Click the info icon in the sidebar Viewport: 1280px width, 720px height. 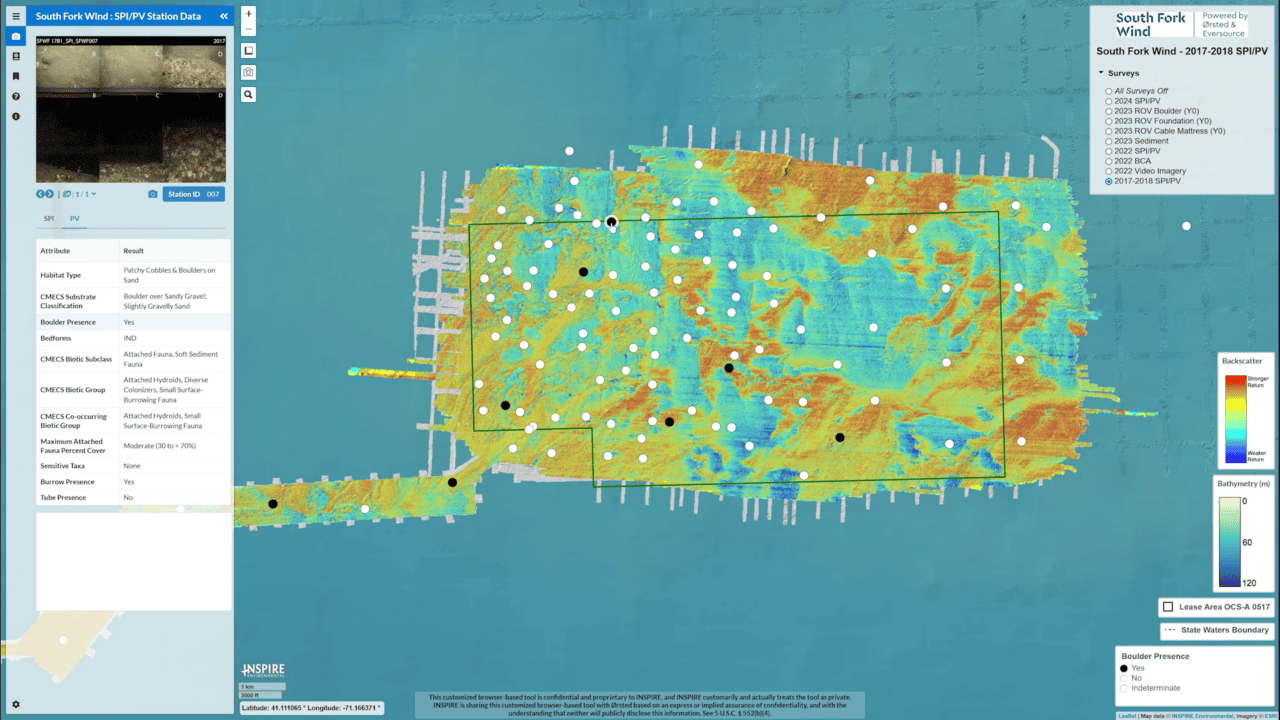(16, 116)
